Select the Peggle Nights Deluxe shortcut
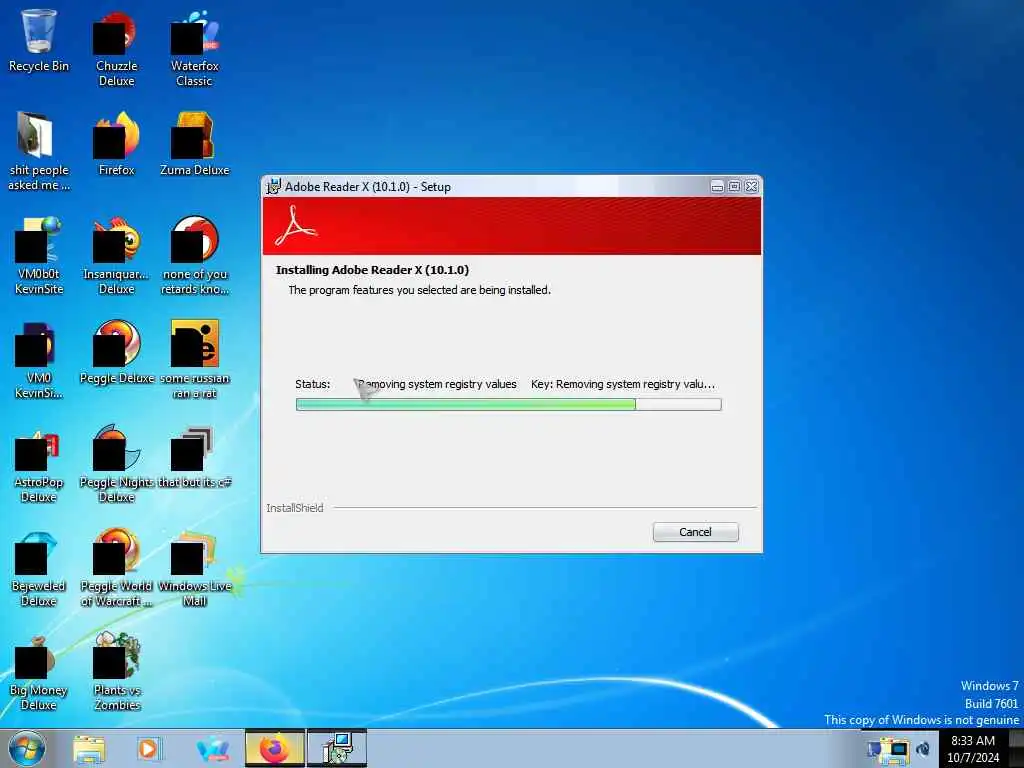This screenshot has height=768, width=1024. (x=116, y=465)
